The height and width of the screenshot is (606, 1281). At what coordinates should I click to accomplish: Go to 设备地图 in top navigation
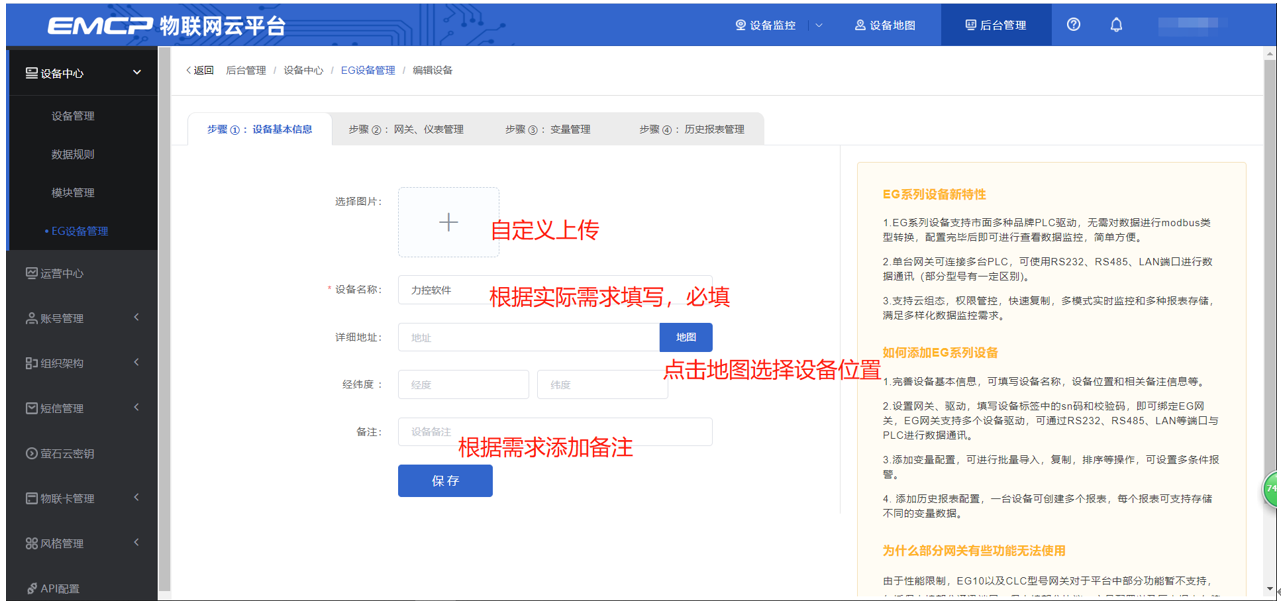pos(885,26)
